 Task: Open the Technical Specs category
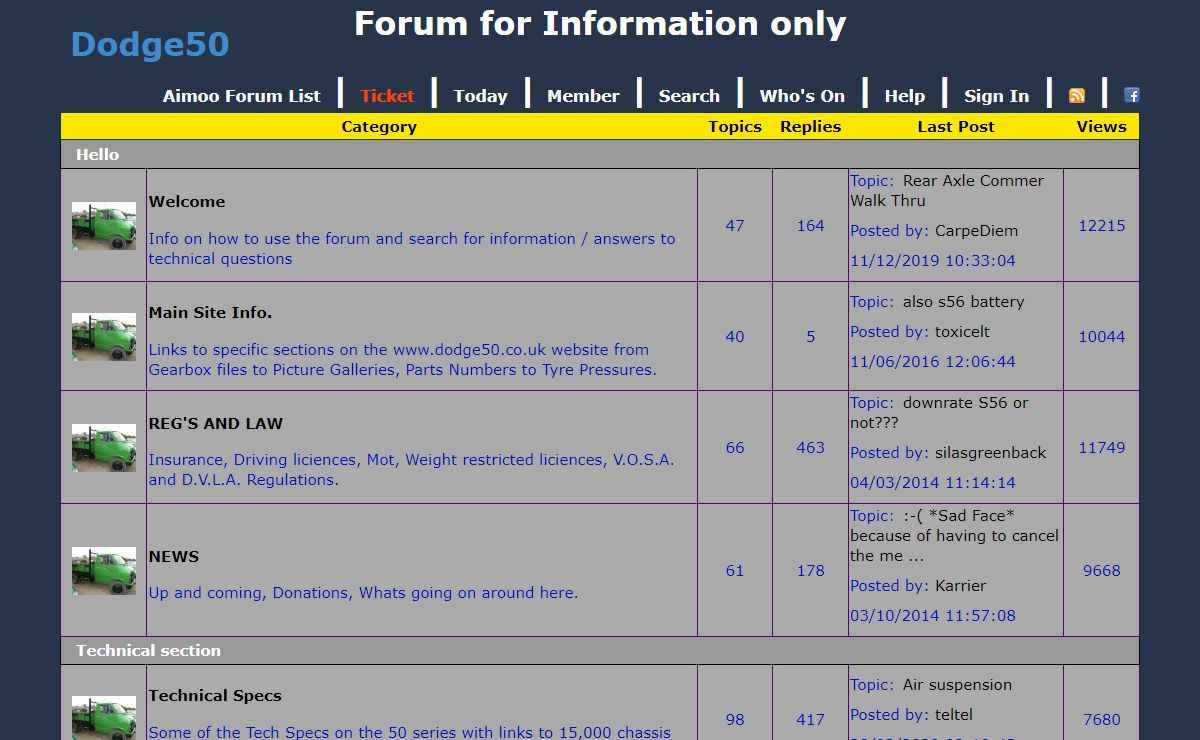tap(215, 695)
